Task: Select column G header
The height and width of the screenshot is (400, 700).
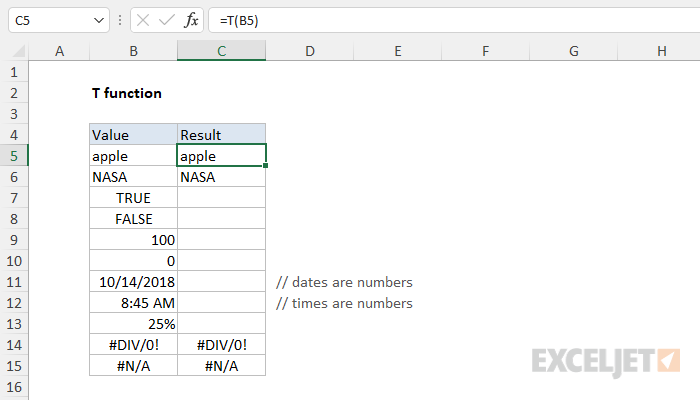Action: tap(574, 51)
